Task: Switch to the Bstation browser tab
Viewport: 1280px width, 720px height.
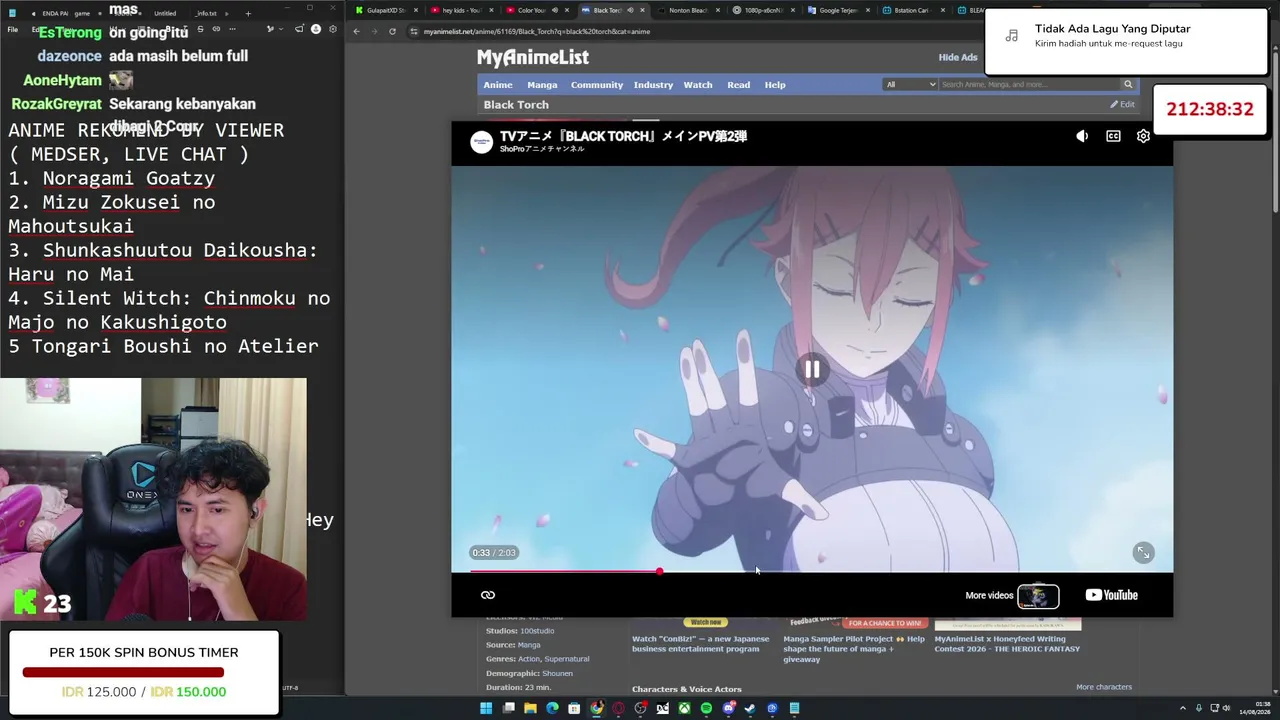Action: (x=912, y=10)
